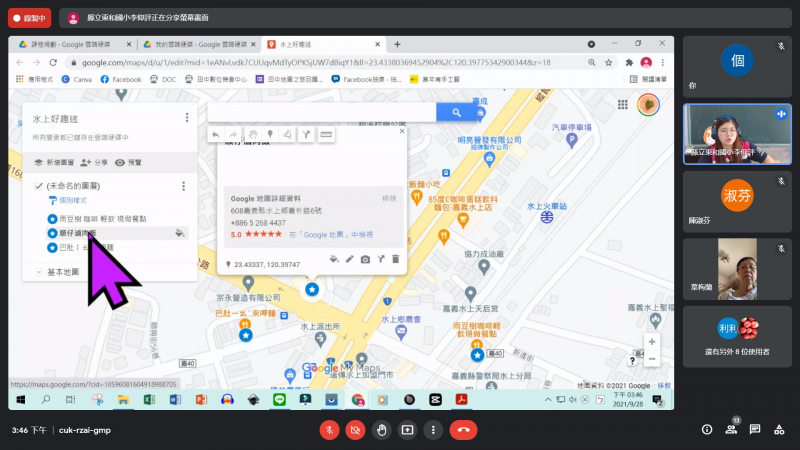Open Meet more options three-dot button

pos(433,430)
